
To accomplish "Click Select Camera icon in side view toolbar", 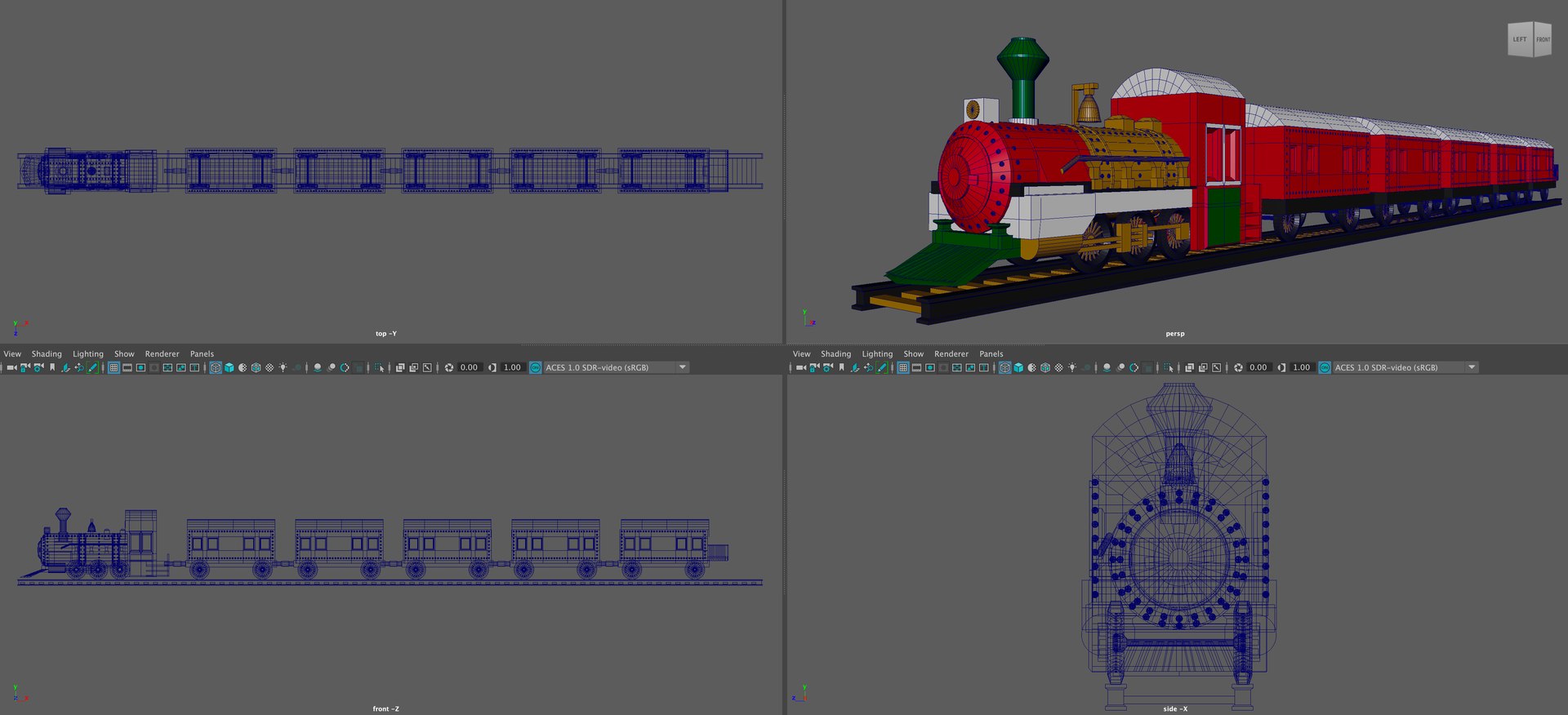I will [x=801, y=367].
